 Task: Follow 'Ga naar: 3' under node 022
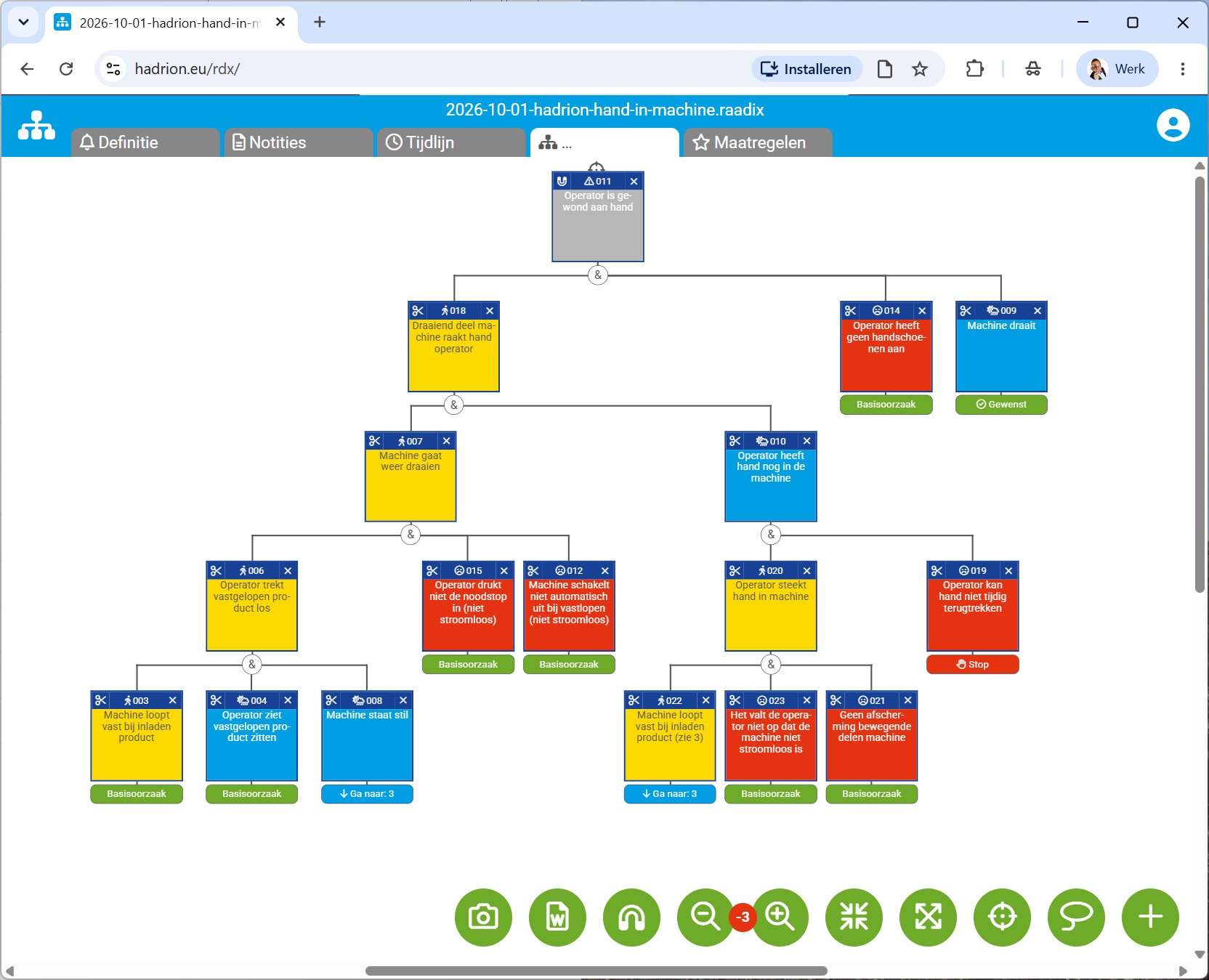[670, 794]
